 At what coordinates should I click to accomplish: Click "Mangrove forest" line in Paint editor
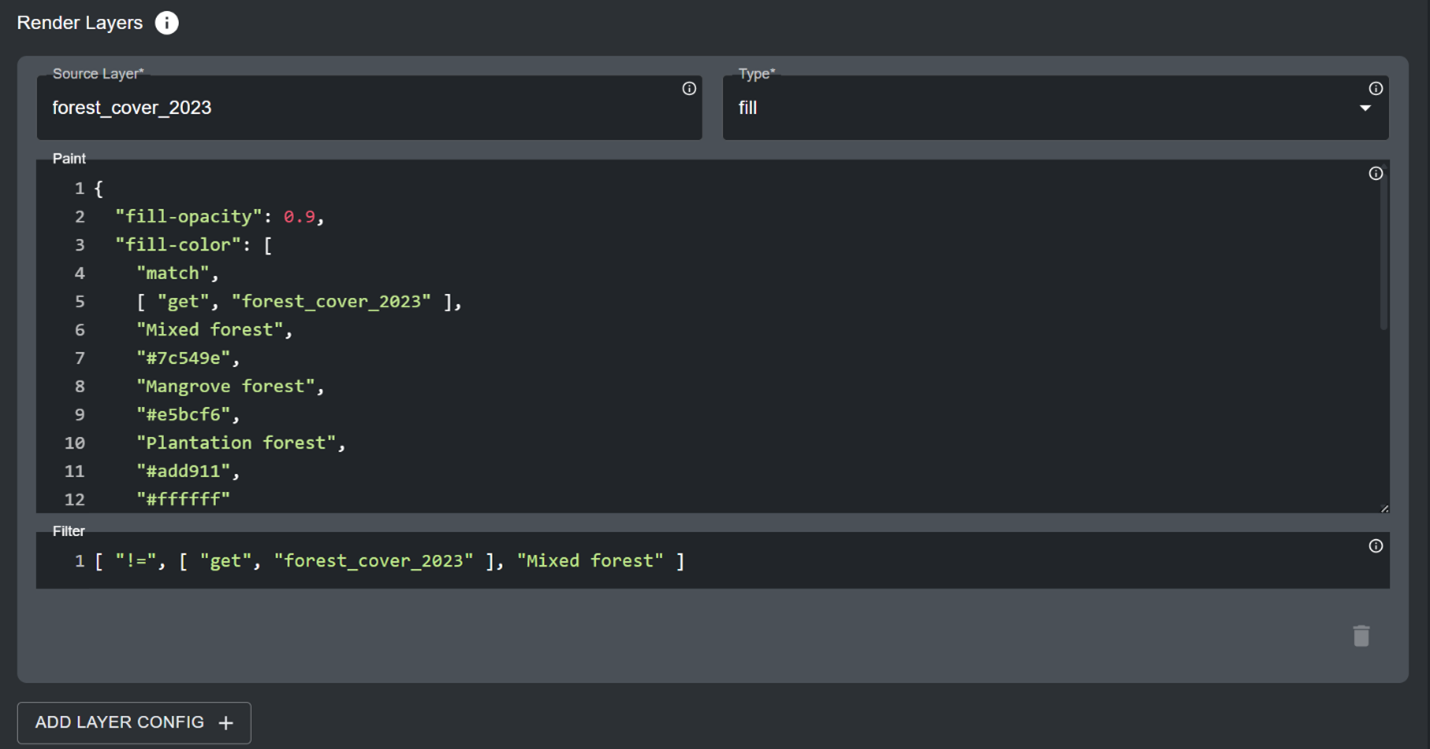coord(230,386)
